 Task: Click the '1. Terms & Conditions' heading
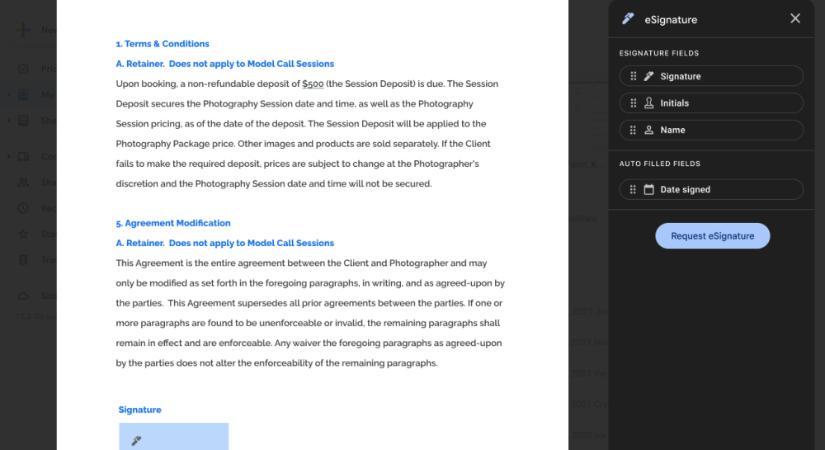(x=163, y=44)
